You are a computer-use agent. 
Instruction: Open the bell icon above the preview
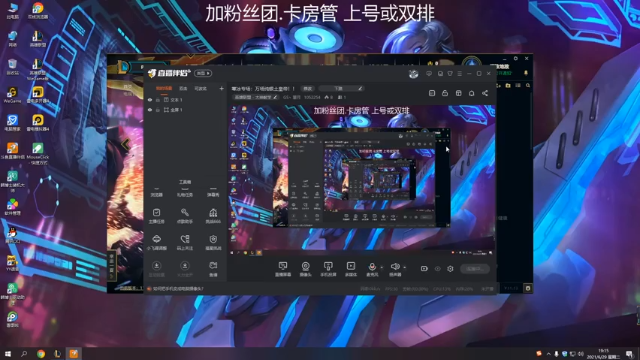click(x=471, y=93)
